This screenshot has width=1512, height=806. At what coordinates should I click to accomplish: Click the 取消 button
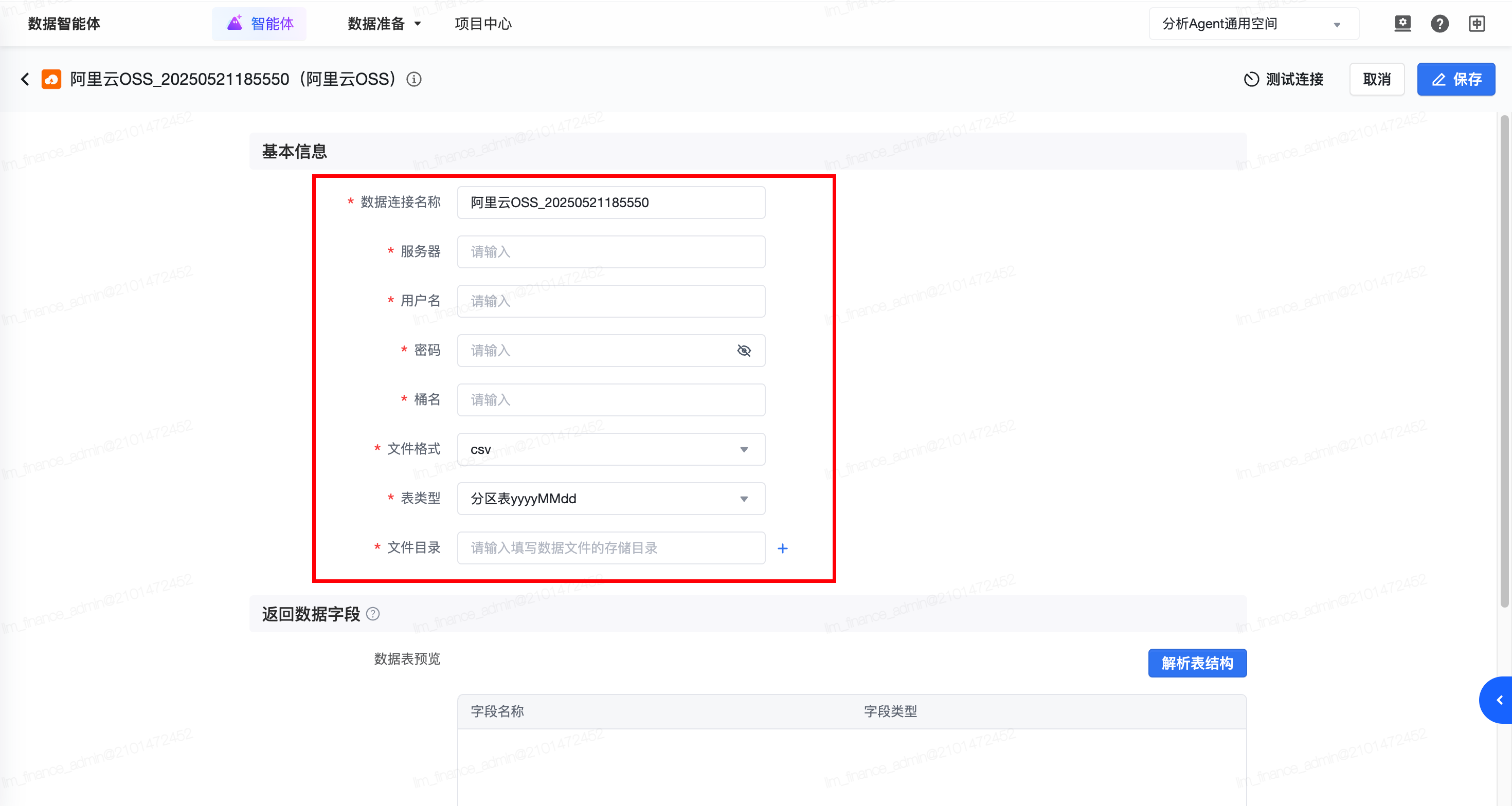pyautogui.click(x=1376, y=79)
